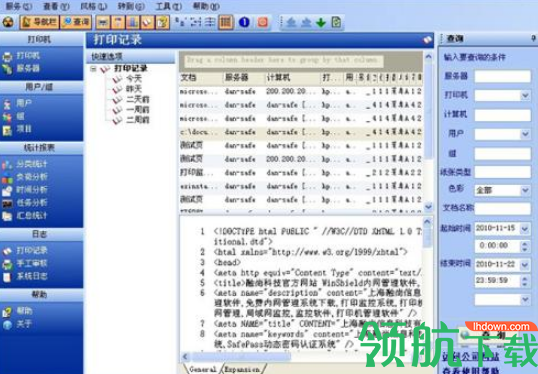The height and width of the screenshot is (374, 538).
Task: Open the 色彩 dropdown showing 全部
Action: (x=525, y=190)
